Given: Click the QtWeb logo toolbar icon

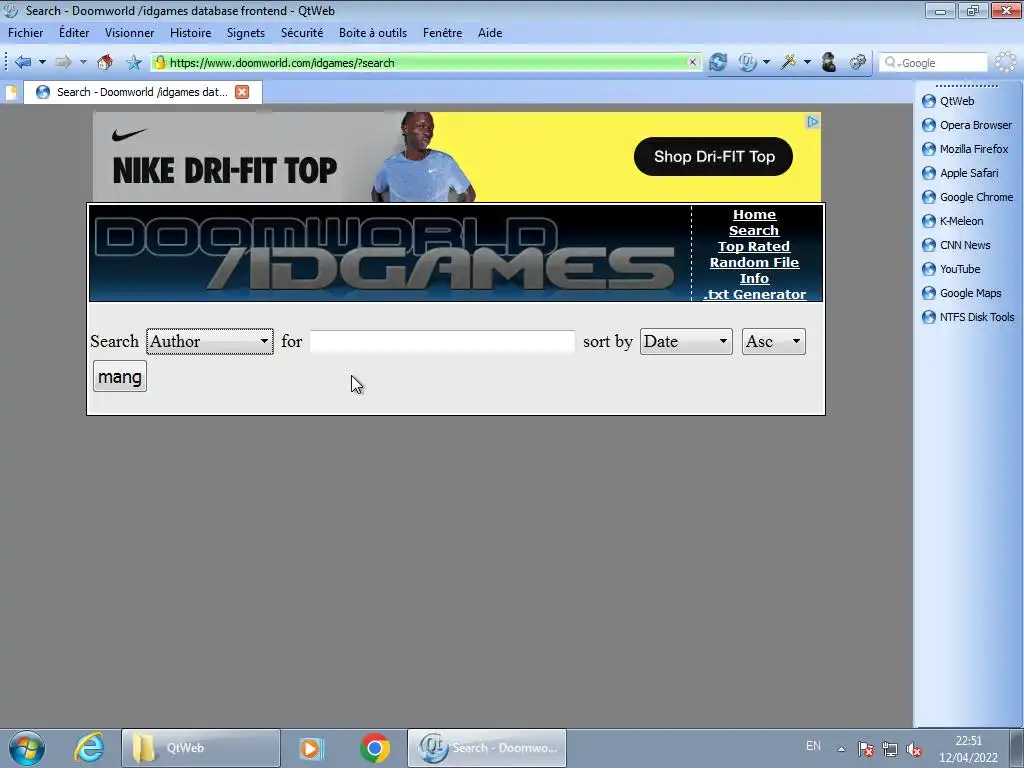Looking at the screenshot, I should (747, 63).
